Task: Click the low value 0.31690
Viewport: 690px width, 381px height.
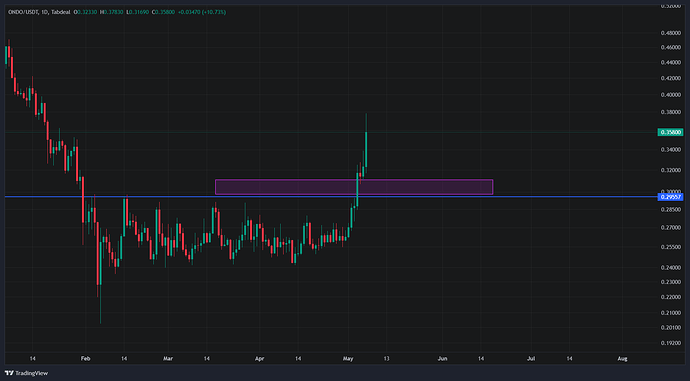Action: tap(139, 12)
